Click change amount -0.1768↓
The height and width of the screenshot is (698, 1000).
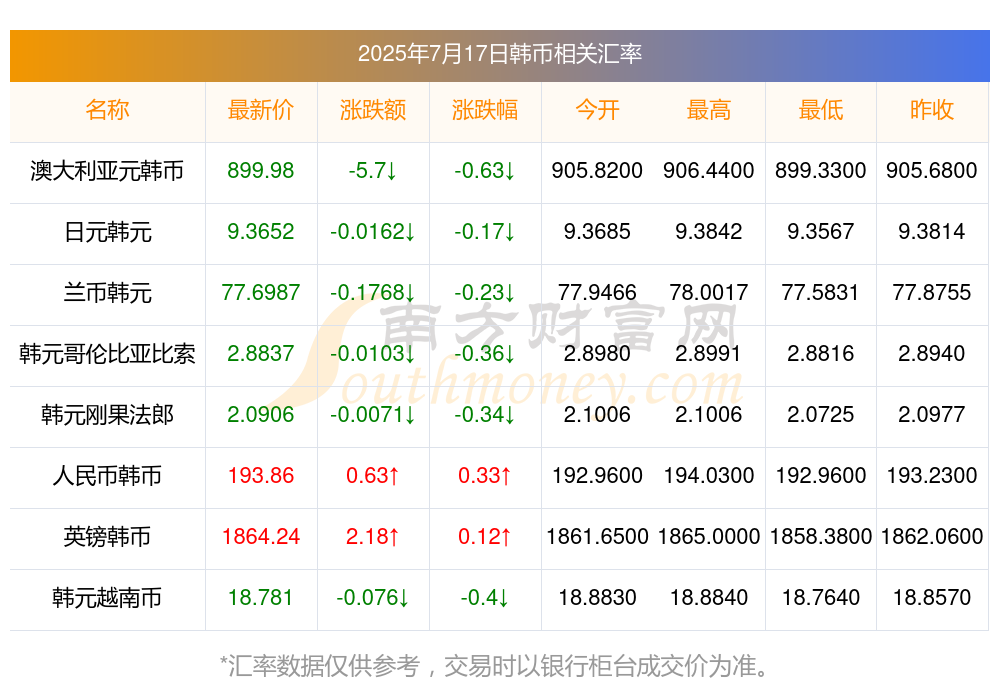373,293
